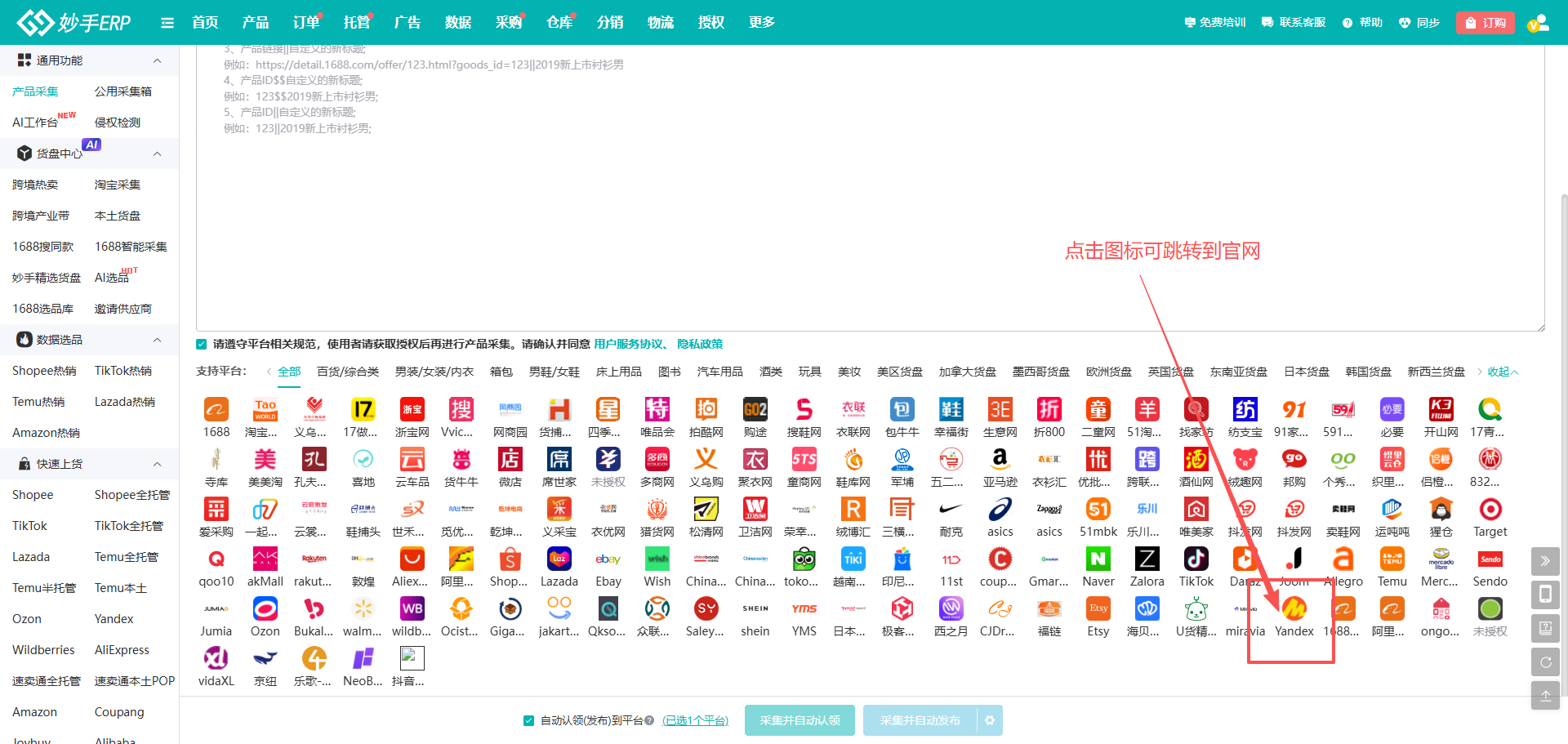Open the user avatar in top bar
Image resolution: width=1568 pixels, height=744 pixels.
click(1539, 23)
